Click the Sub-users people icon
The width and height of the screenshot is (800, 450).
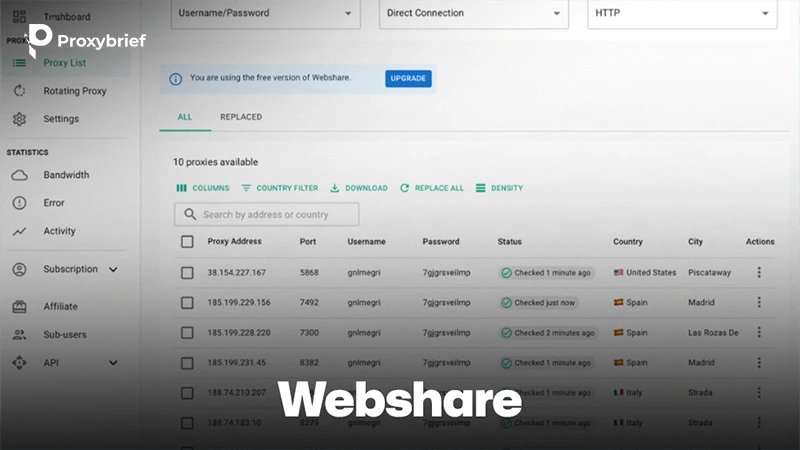(x=19, y=335)
